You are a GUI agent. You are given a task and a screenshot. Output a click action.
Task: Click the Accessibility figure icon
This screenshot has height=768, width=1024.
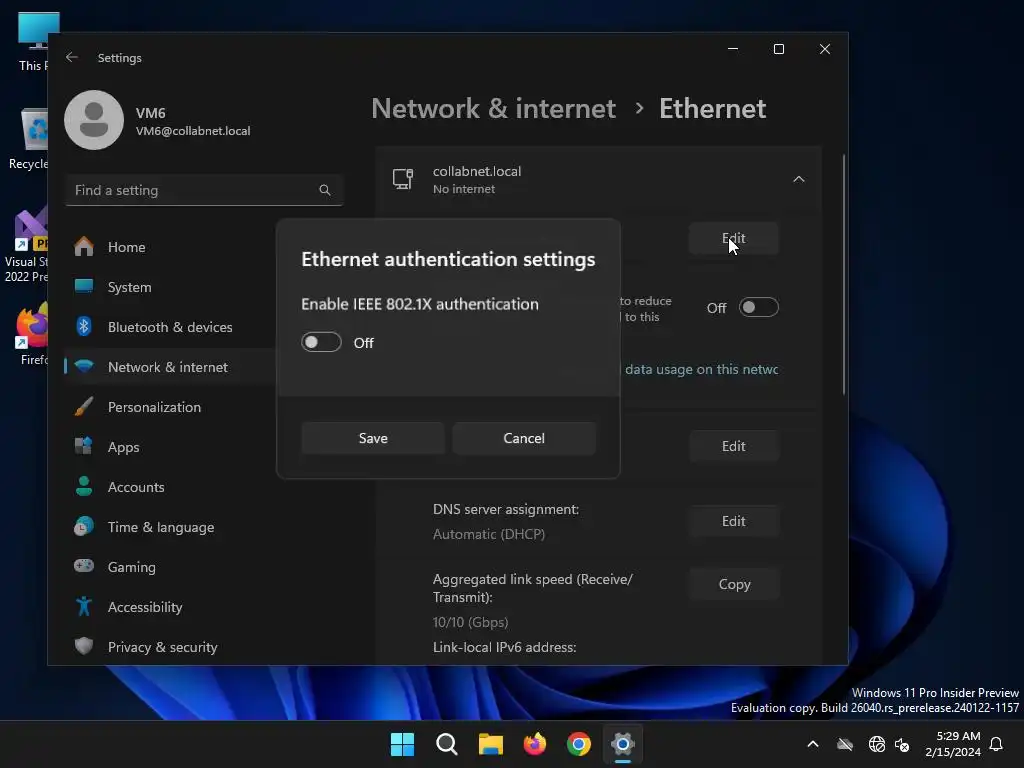click(84, 607)
